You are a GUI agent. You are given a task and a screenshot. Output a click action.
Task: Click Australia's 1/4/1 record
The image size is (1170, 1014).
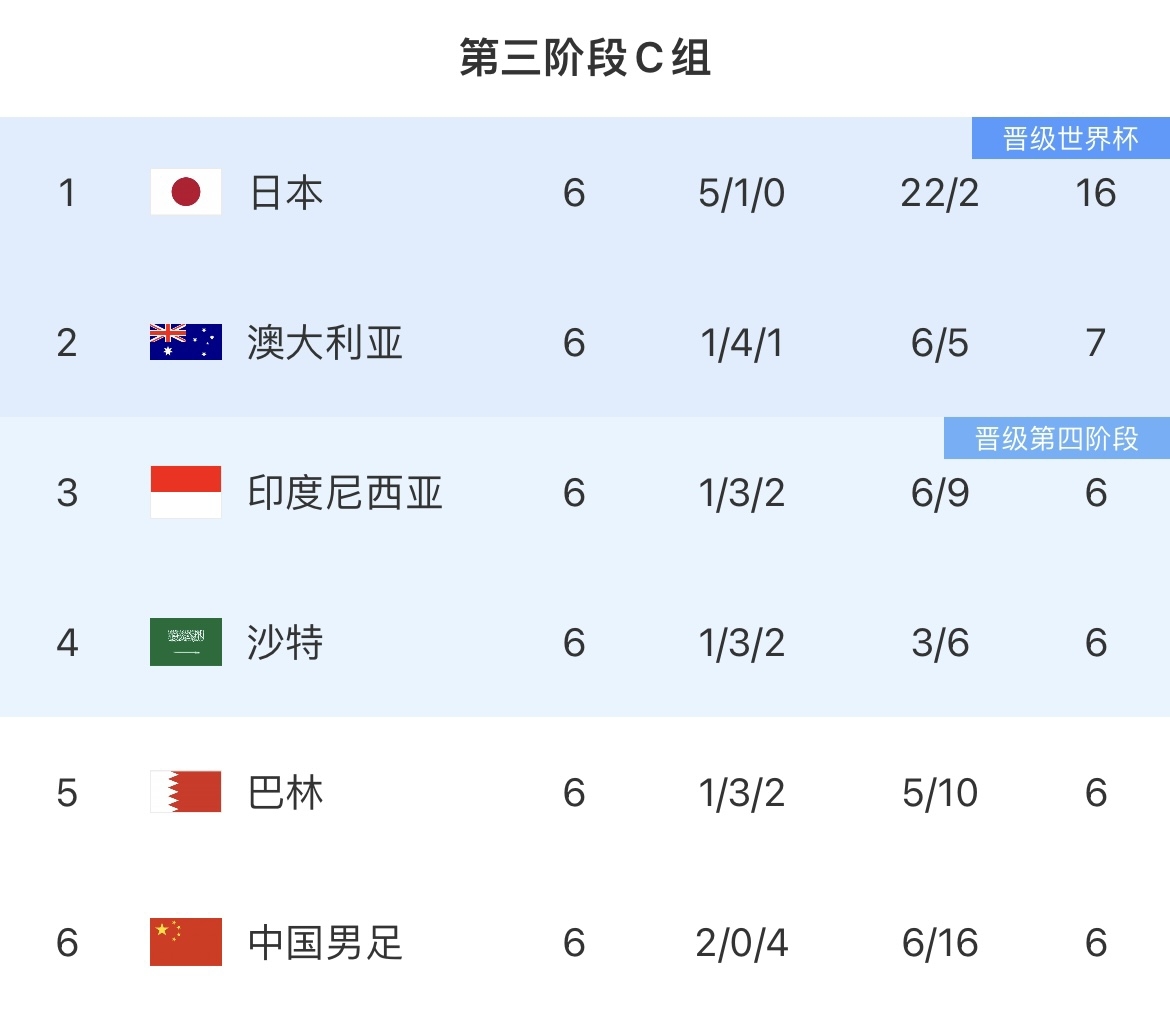coord(742,342)
